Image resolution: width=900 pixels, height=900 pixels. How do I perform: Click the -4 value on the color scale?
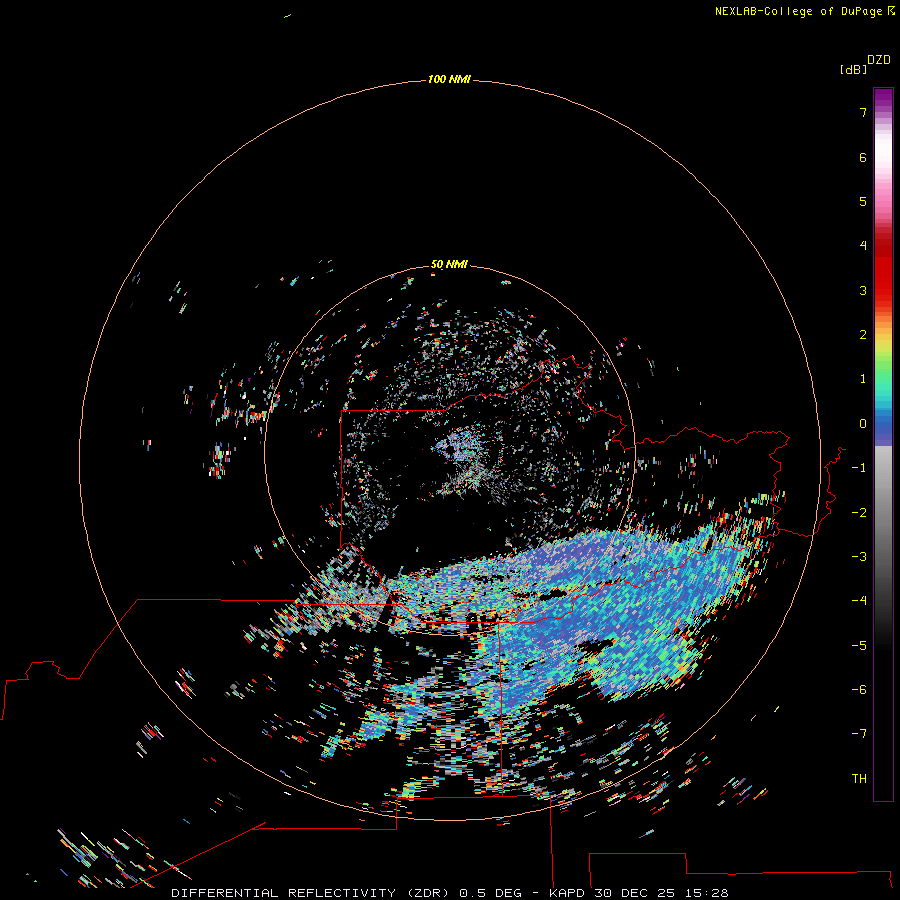coord(859,601)
